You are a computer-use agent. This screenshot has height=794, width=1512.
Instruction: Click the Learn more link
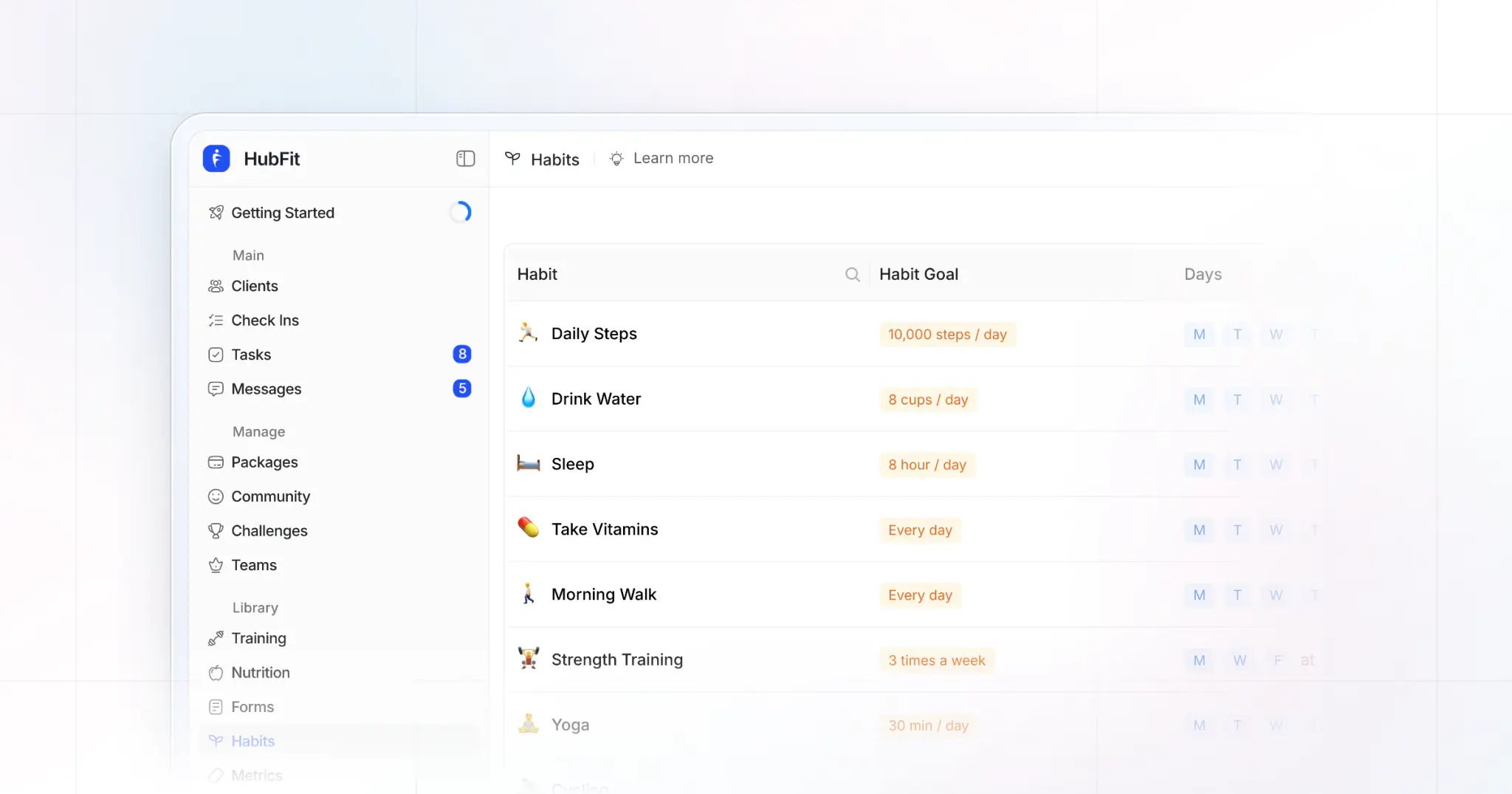pos(673,158)
